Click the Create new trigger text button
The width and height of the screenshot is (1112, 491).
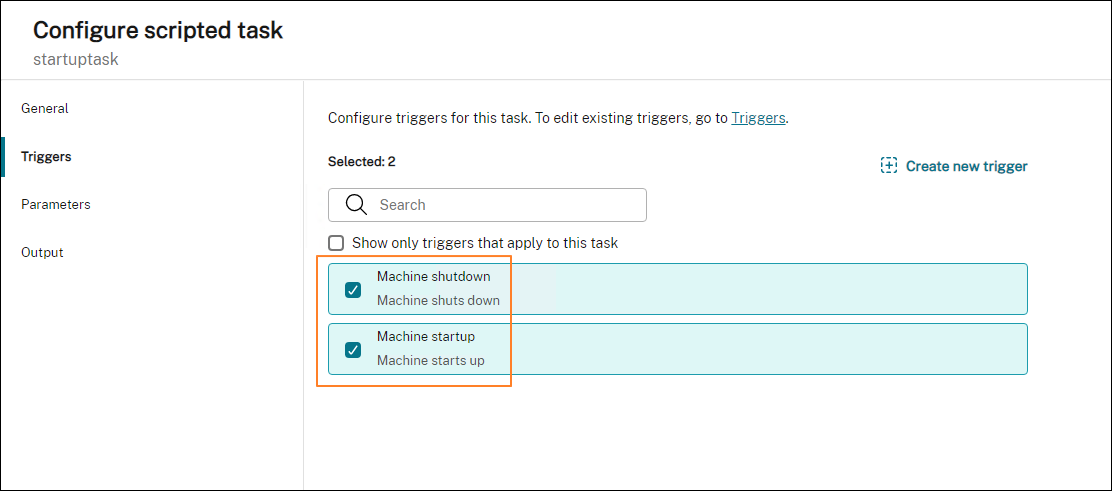(x=966, y=166)
